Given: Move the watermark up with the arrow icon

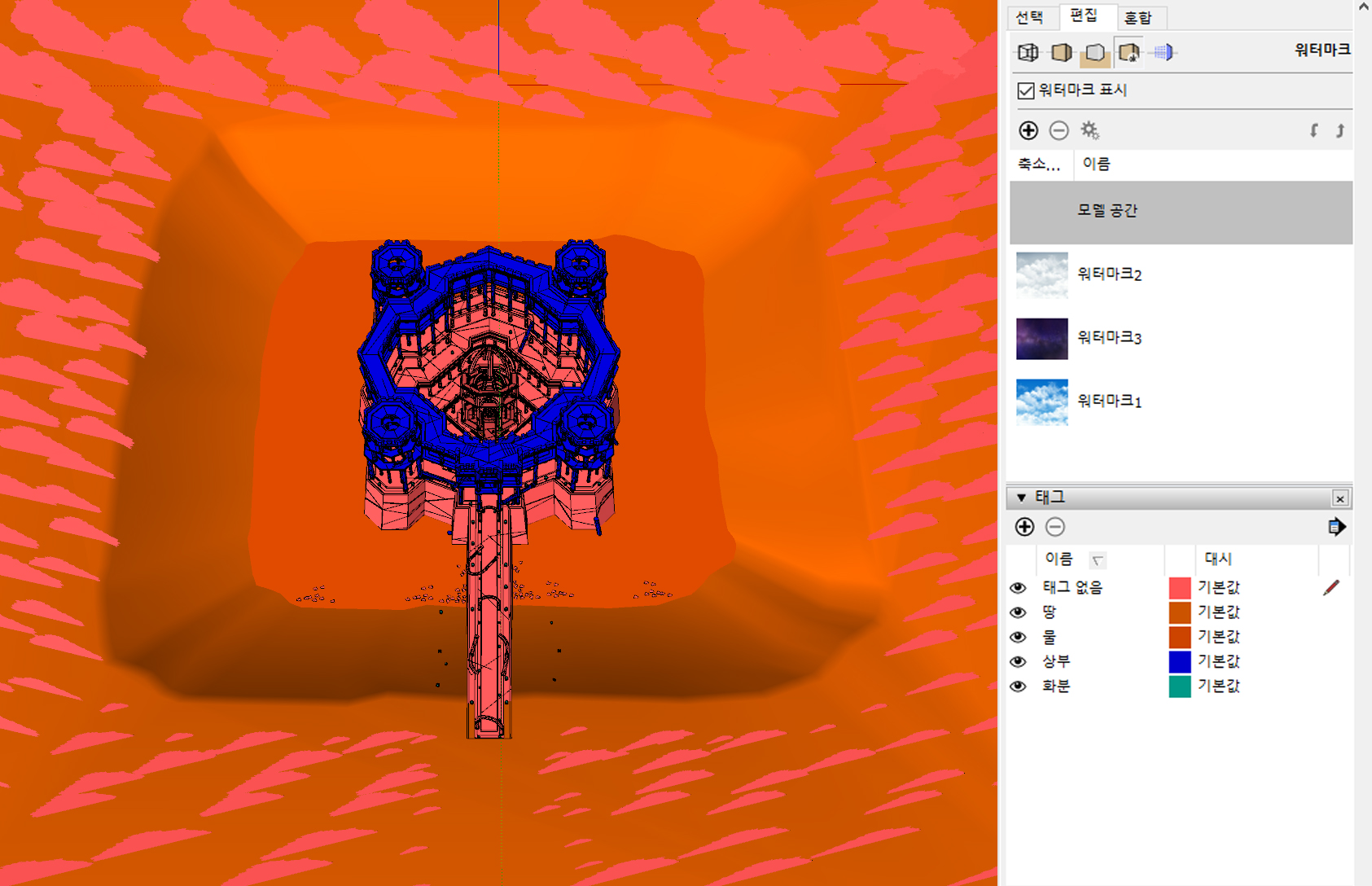Looking at the screenshot, I should pos(1339,130).
